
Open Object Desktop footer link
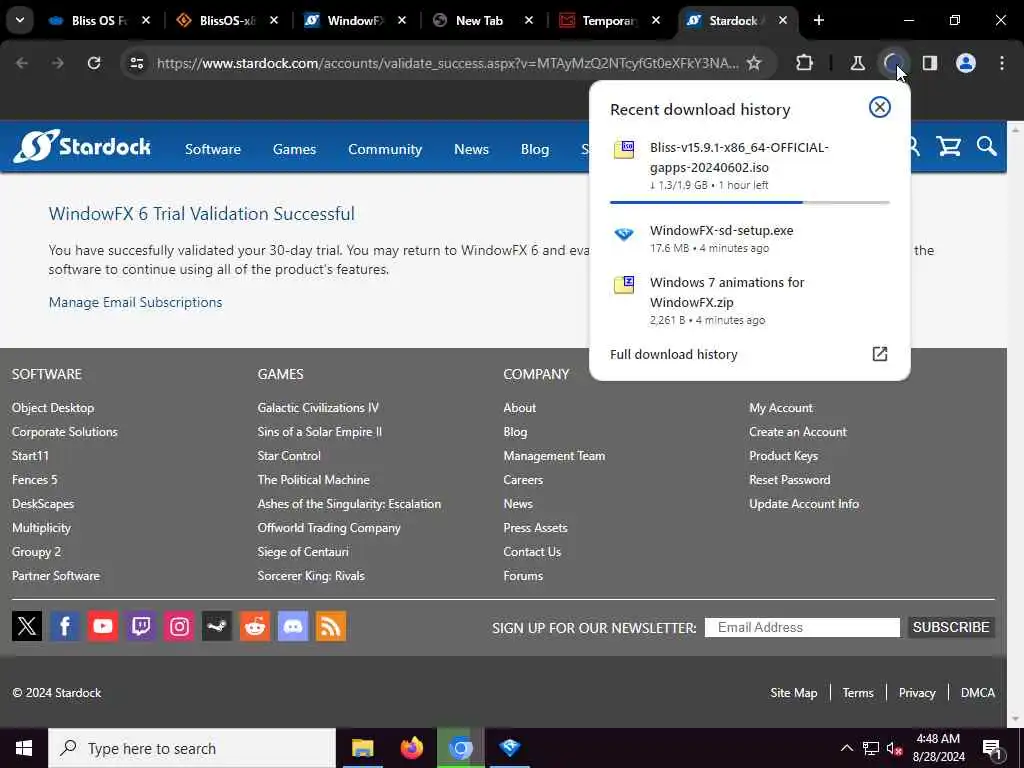point(53,408)
